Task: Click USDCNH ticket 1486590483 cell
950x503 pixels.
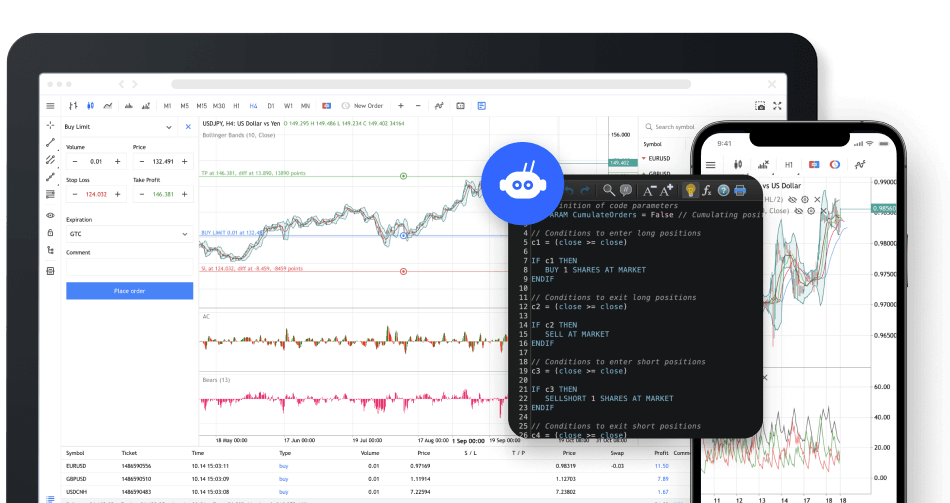Action: coord(136,492)
